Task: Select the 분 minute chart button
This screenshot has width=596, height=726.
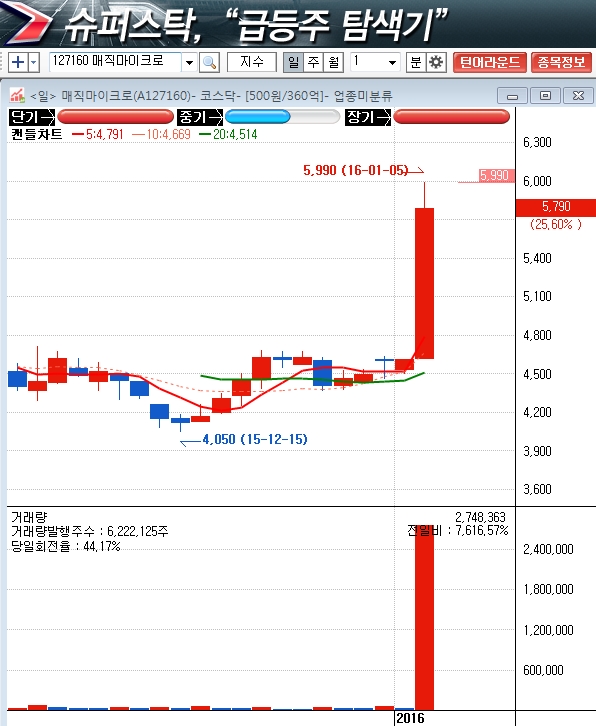Action: (x=416, y=62)
